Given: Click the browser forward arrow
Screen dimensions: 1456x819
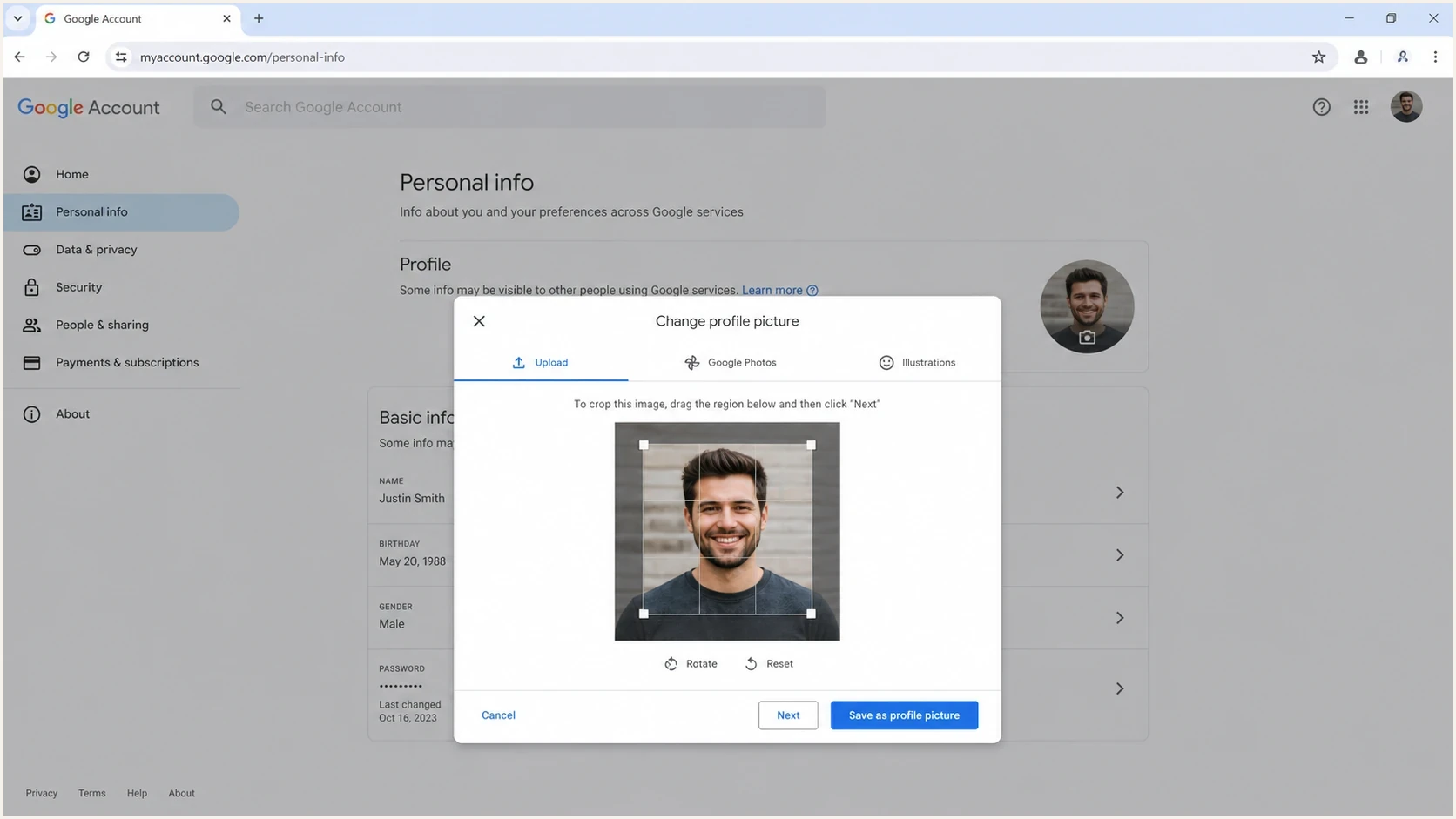Looking at the screenshot, I should (51, 57).
